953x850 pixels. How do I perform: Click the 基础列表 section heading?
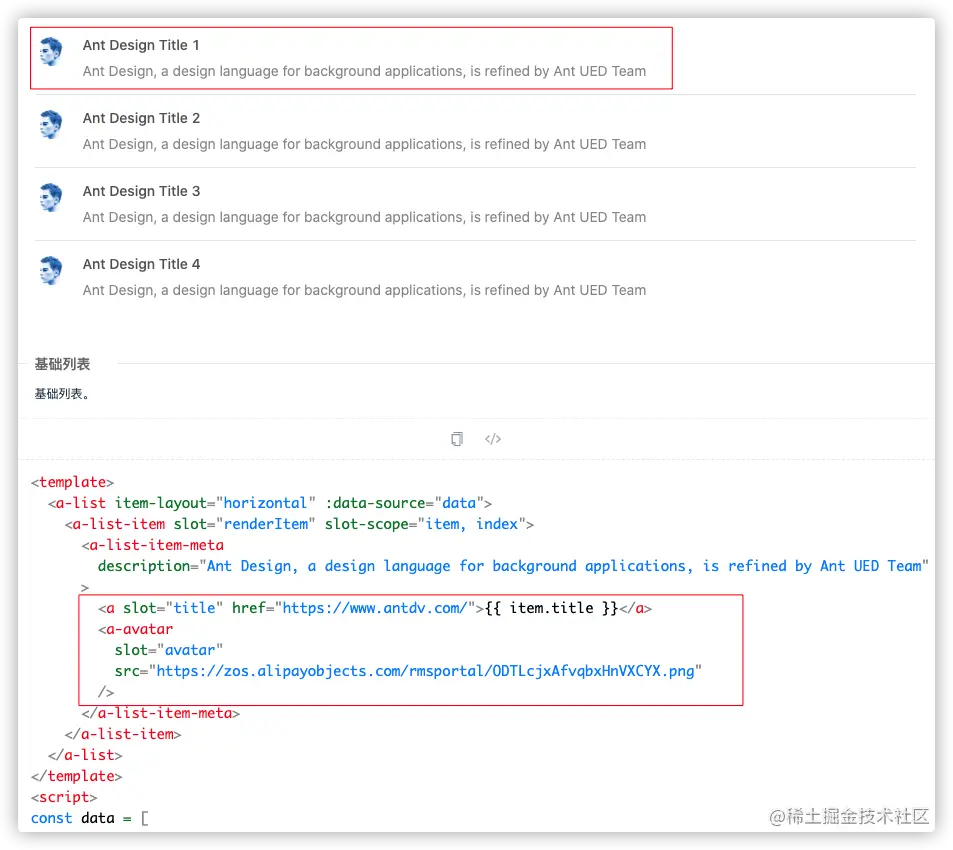click(x=62, y=364)
